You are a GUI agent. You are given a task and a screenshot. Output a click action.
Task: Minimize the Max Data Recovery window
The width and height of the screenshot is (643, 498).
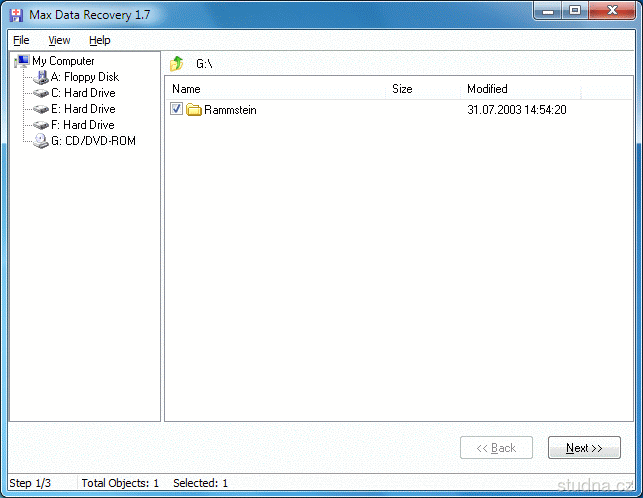tap(548, 11)
